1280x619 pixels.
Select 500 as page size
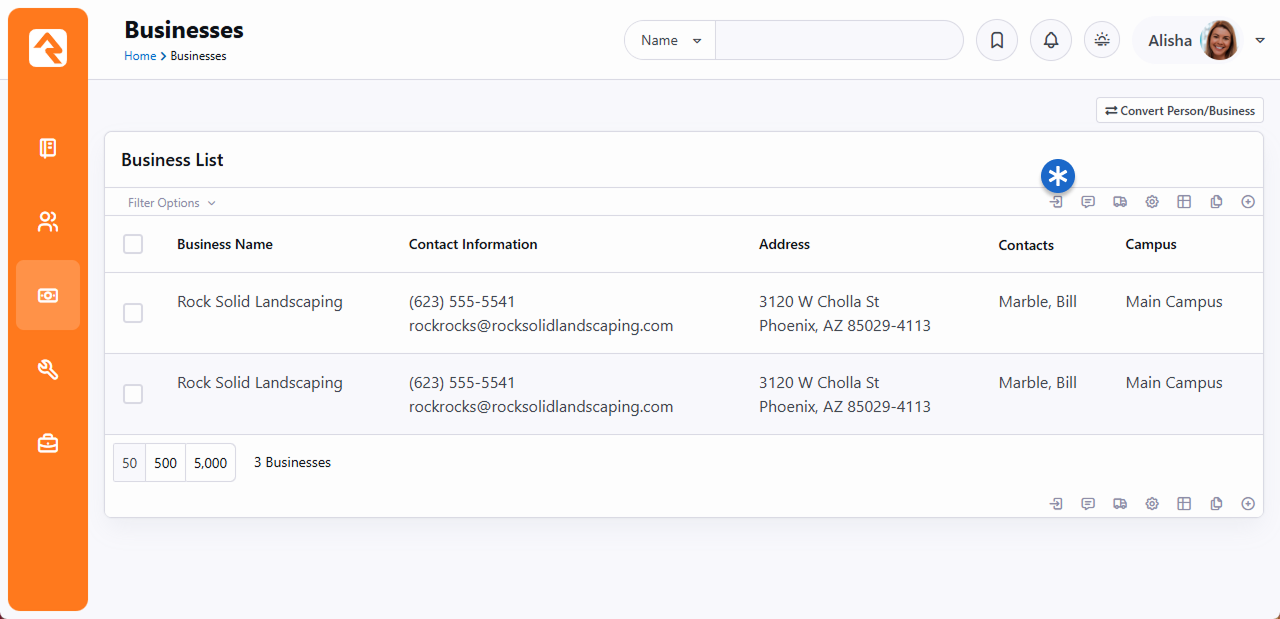[x=166, y=463]
